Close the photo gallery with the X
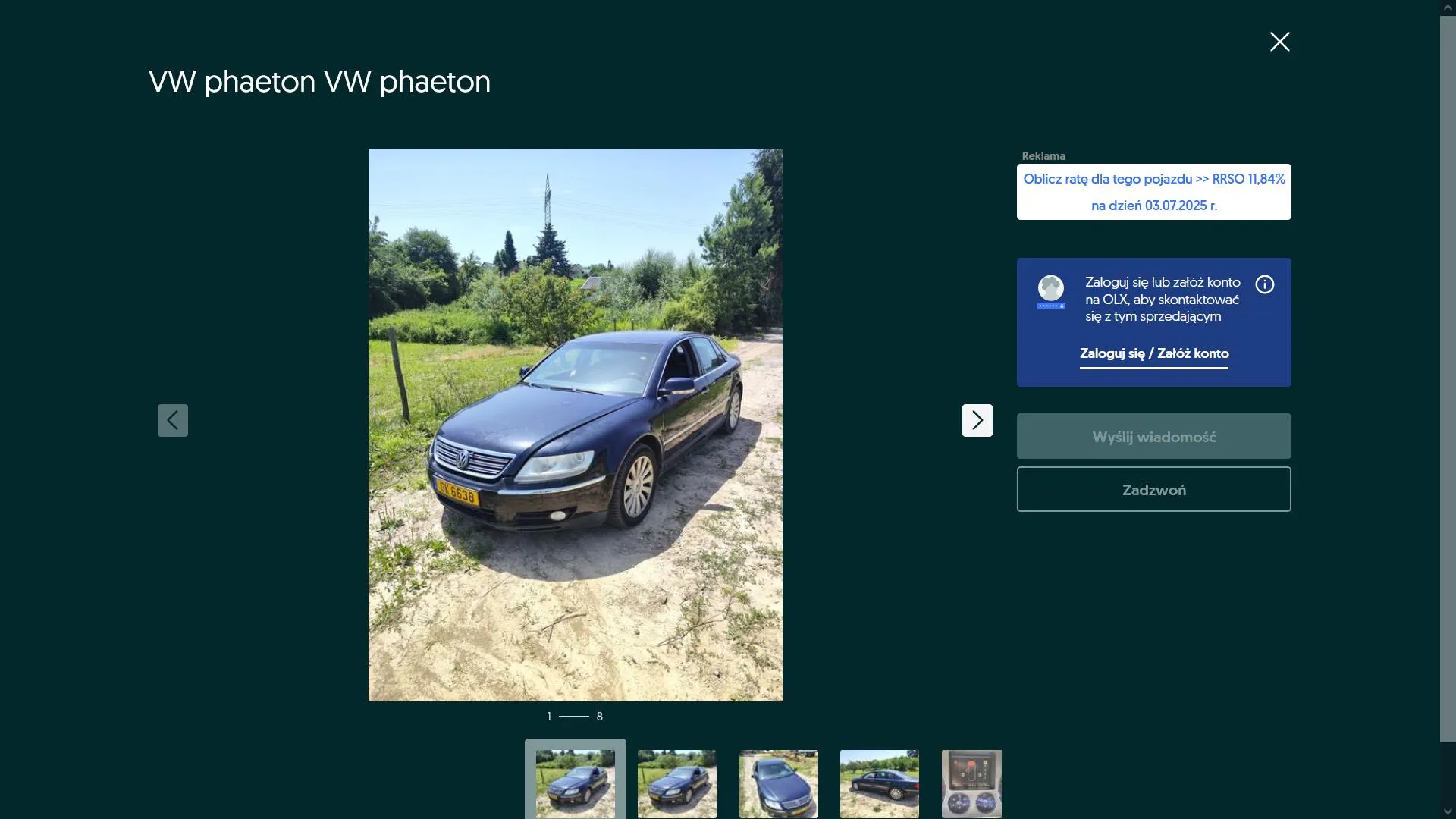 [1279, 42]
